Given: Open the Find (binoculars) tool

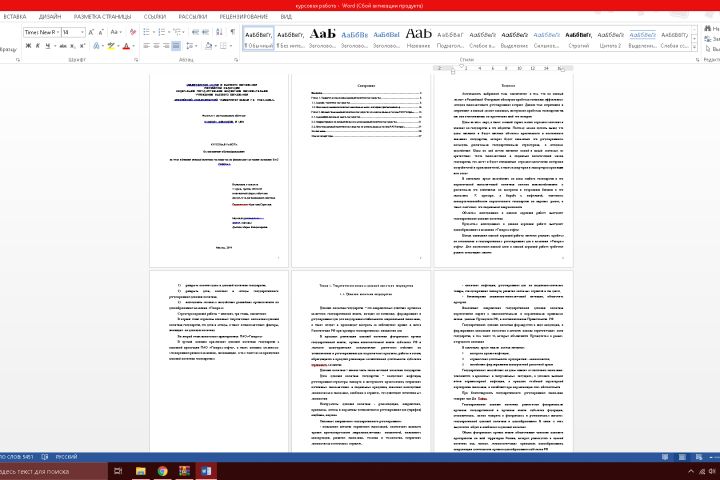Looking at the screenshot, I should coord(712,29).
